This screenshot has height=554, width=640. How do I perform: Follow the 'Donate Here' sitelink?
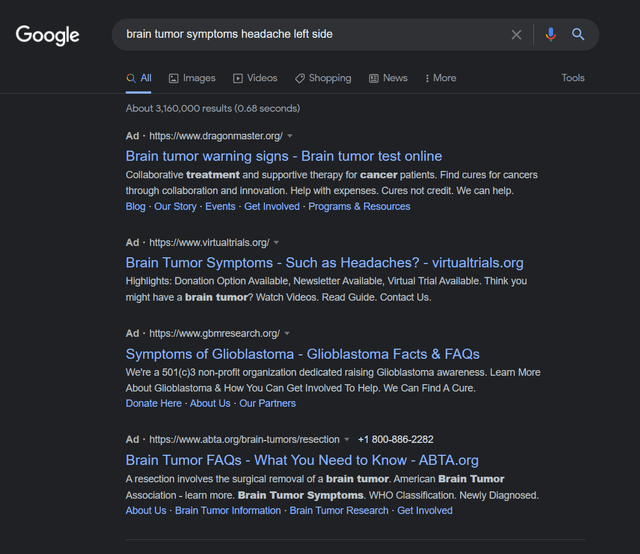tap(153, 403)
